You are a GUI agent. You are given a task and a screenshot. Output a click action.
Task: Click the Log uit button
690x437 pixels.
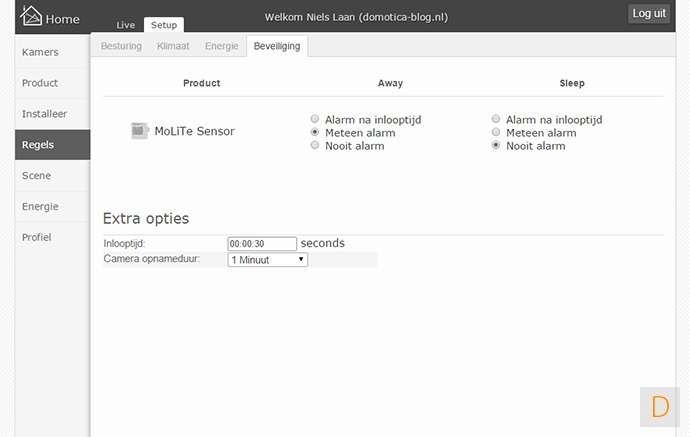pos(649,13)
